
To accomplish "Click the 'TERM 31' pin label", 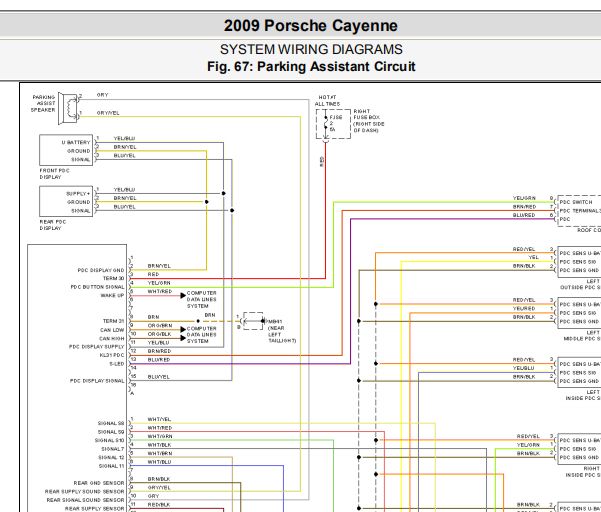I will pos(113,321).
